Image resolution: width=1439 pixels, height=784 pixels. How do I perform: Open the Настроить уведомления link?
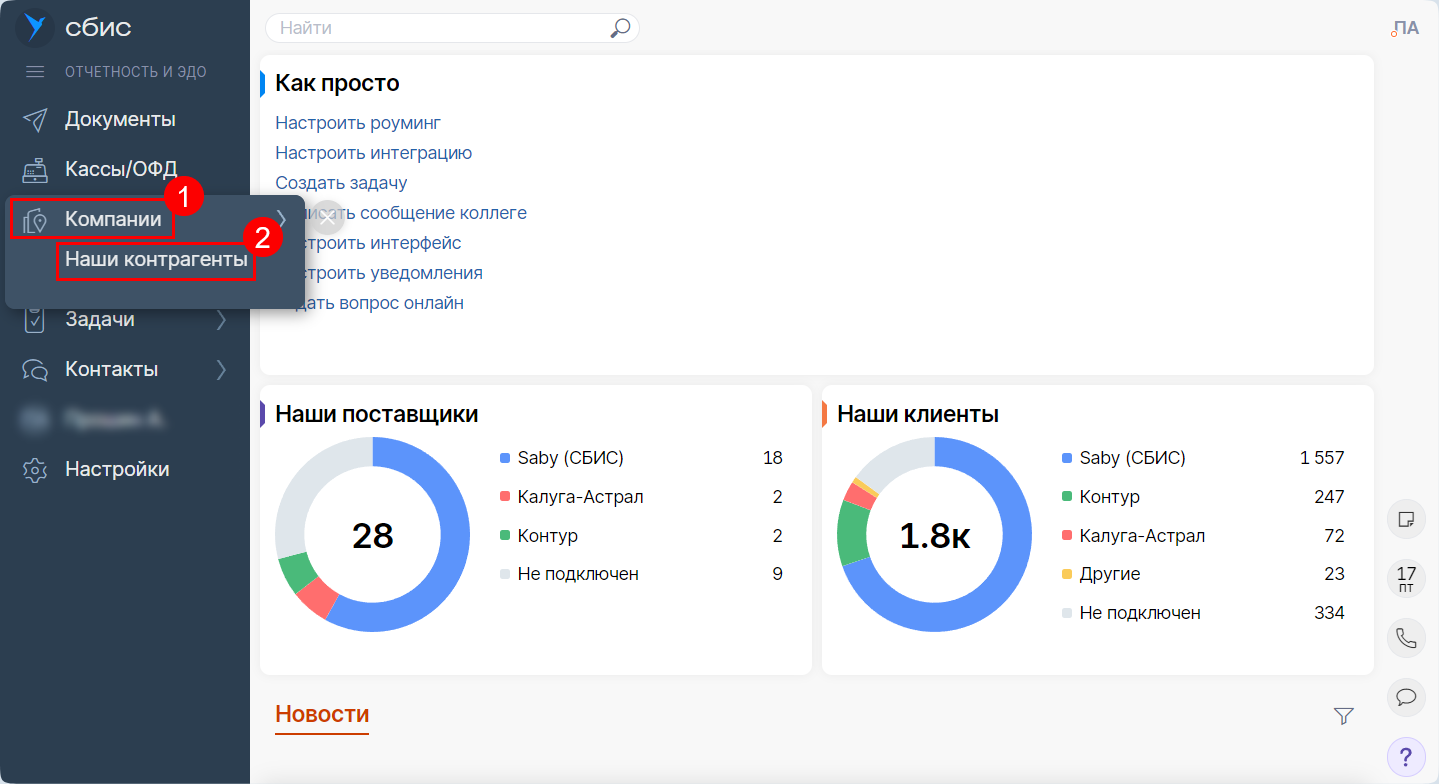379,273
